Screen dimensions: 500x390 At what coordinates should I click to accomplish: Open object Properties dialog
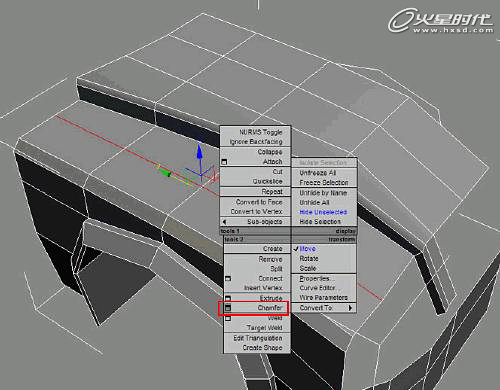click(315, 278)
